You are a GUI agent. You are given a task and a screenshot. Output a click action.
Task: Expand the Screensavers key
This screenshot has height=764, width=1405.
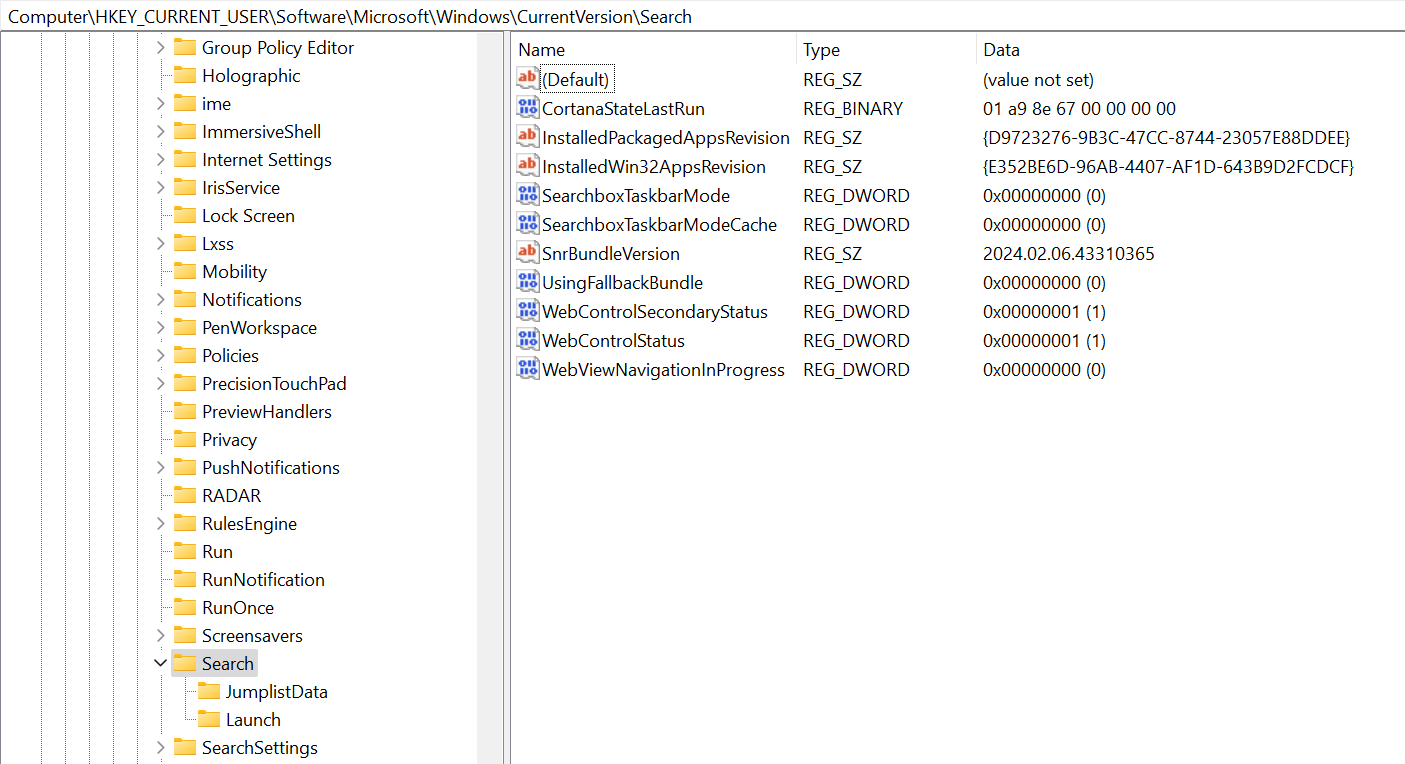click(x=160, y=635)
